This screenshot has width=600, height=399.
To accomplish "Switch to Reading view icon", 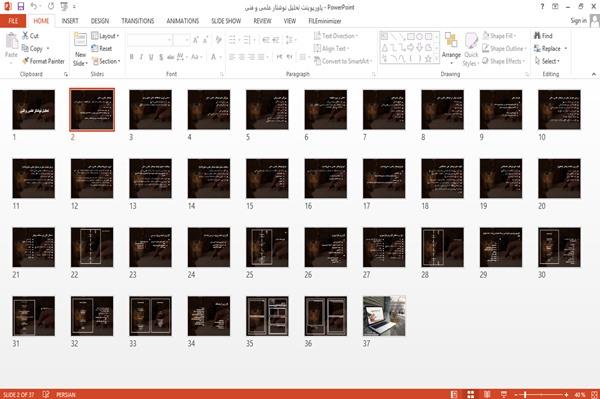I will click(487, 394).
